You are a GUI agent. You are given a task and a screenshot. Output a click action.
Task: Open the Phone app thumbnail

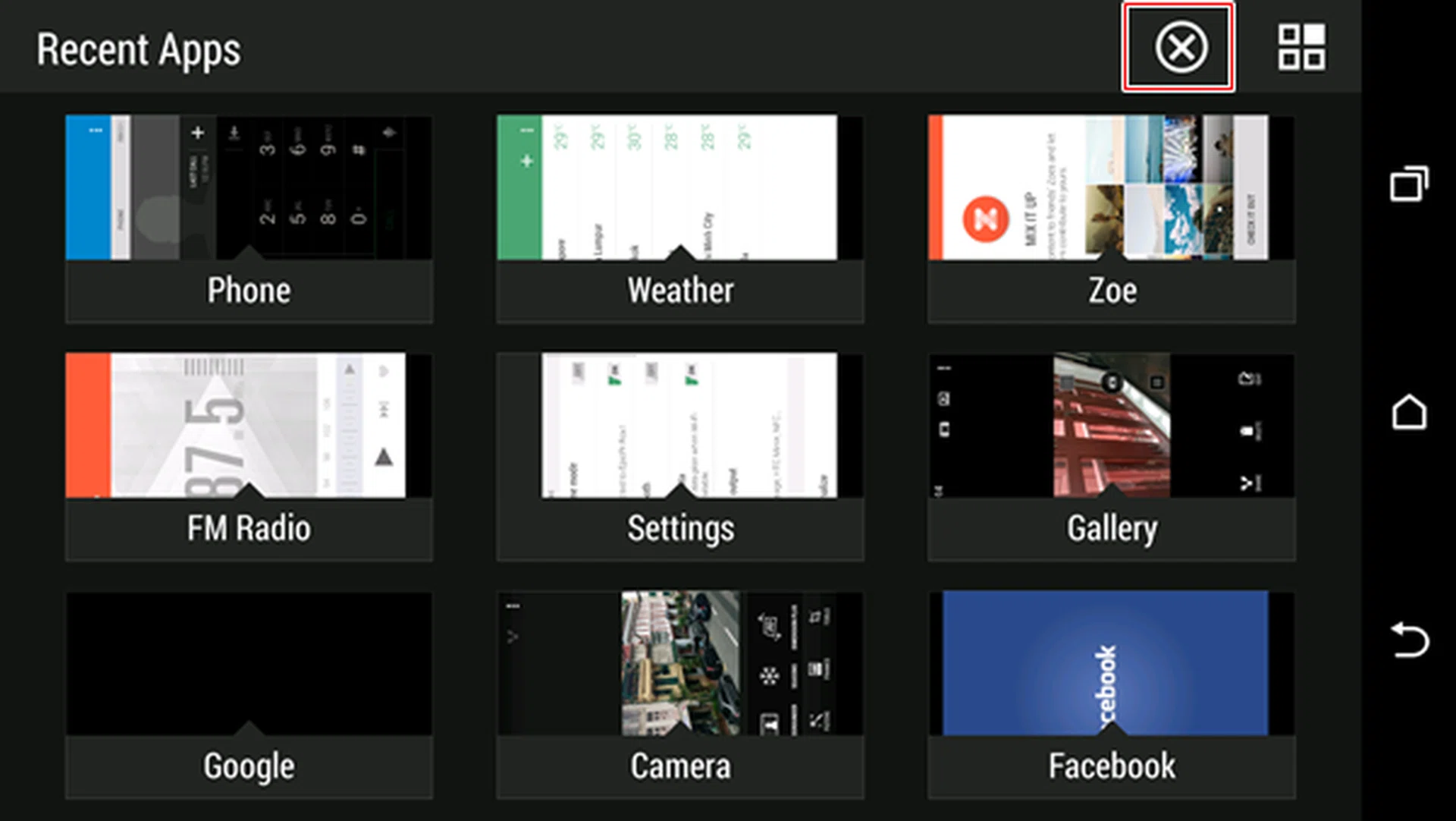(x=249, y=187)
